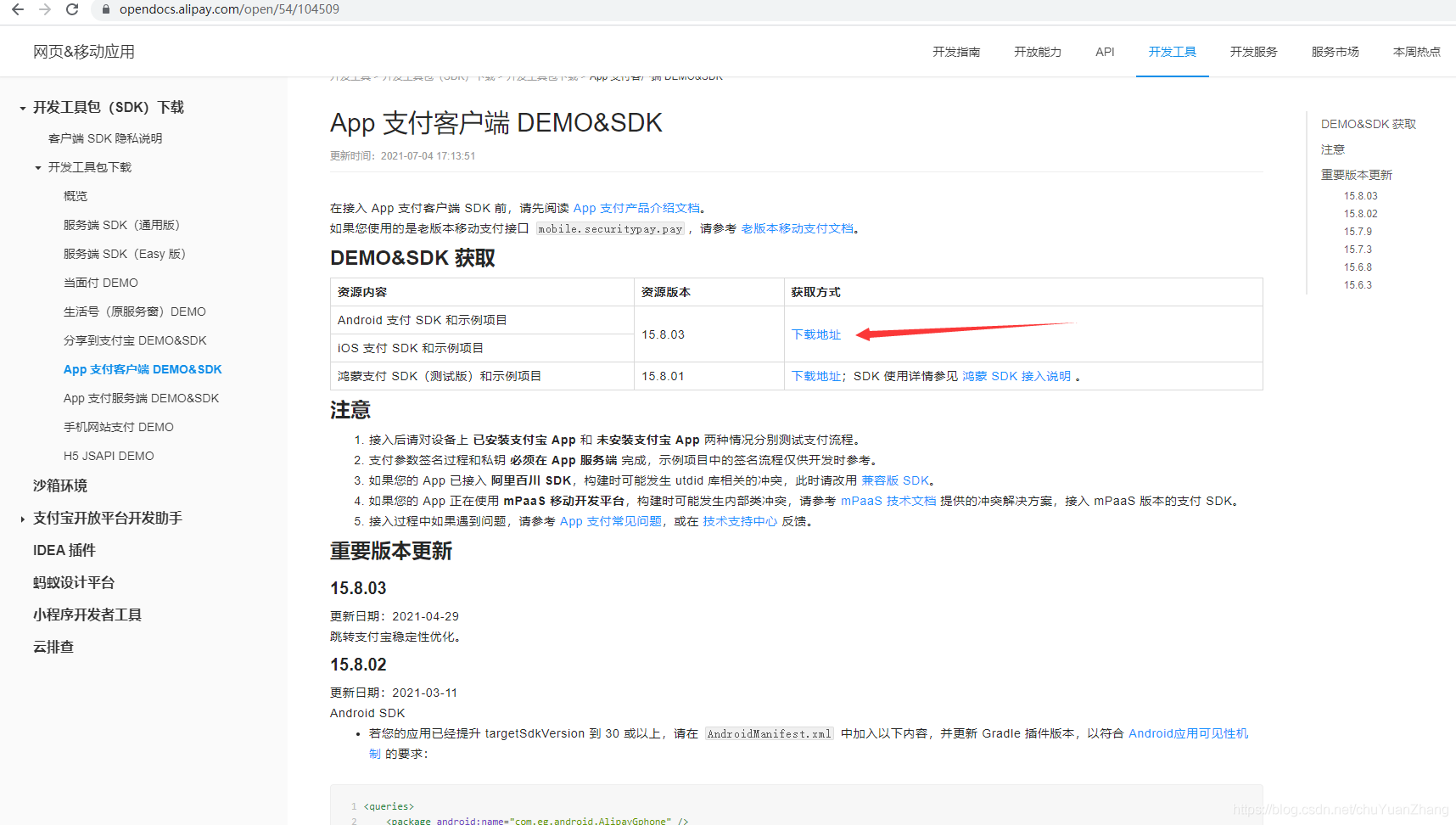Navigate back using the browser back arrow
This screenshot has height=825, width=1456.
19,10
